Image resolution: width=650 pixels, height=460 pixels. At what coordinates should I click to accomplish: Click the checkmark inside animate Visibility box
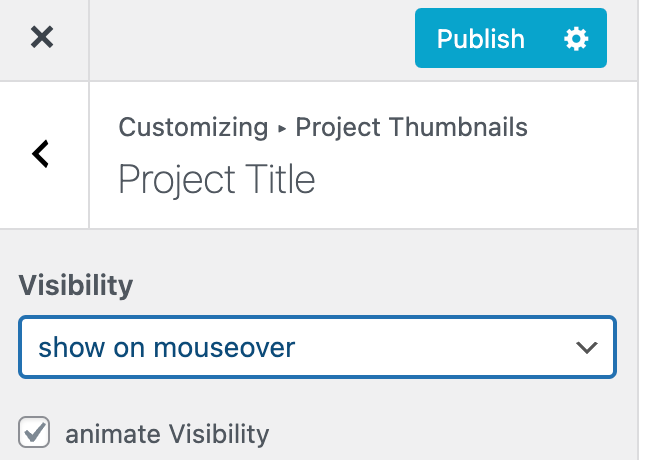[x=35, y=433]
